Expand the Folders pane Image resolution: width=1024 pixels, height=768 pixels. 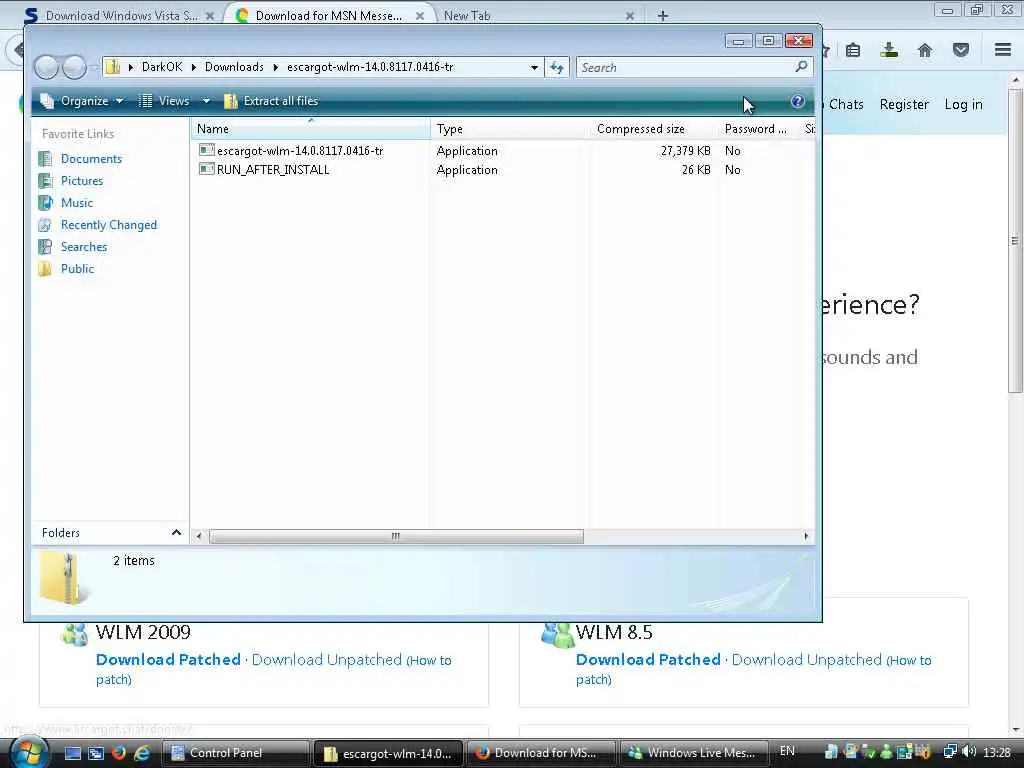(x=110, y=533)
